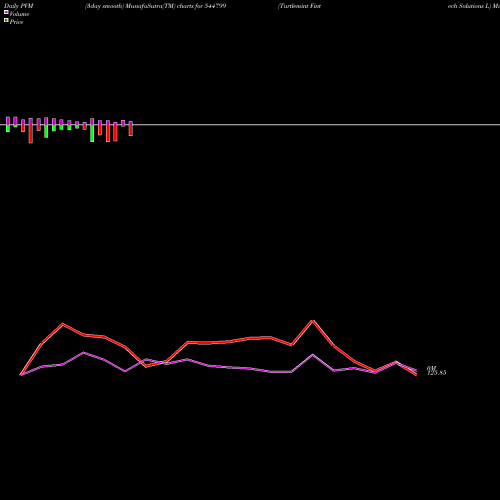Click the "Price" legend label
Image resolution: width=500 pixels, height=500 pixels.
pos(16,22)
